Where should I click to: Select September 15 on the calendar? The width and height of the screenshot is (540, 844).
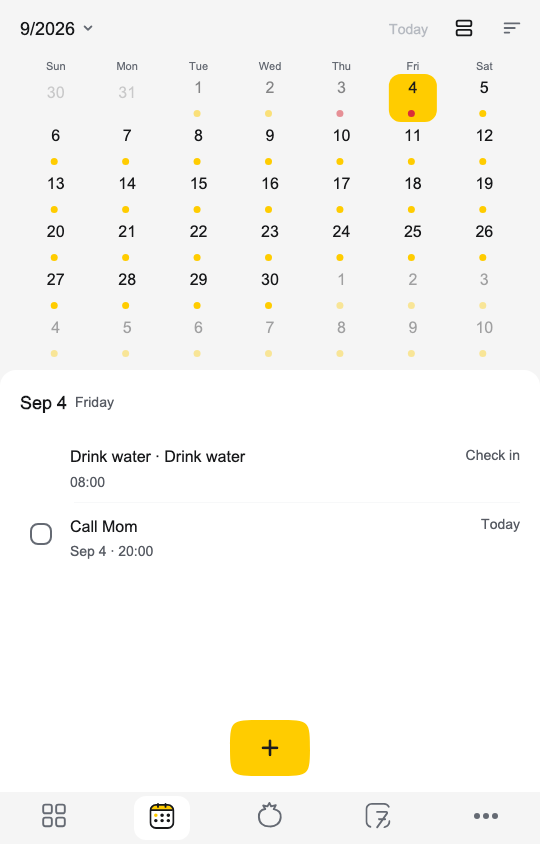(x=198, y=191)
